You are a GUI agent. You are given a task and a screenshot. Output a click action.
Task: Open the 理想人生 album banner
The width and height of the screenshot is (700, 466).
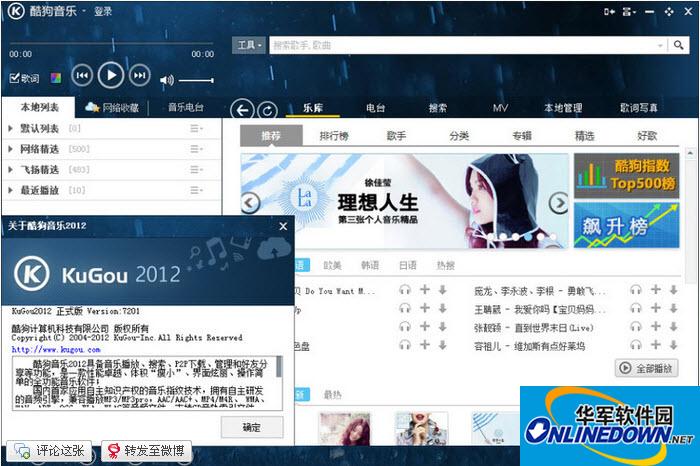pyautogui.click(x=404, y=201)
